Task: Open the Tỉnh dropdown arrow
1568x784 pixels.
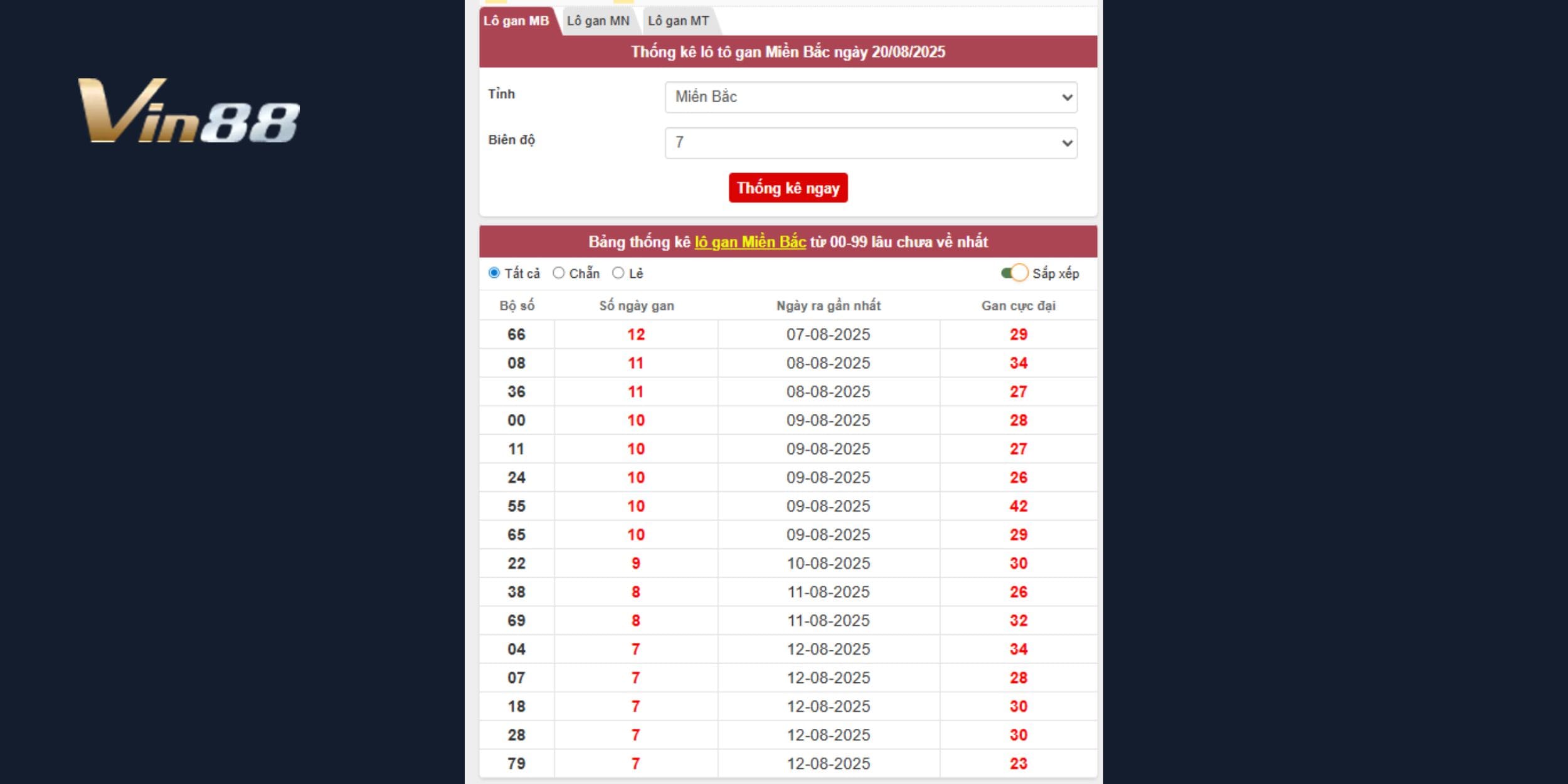Action: [1066, 97]
